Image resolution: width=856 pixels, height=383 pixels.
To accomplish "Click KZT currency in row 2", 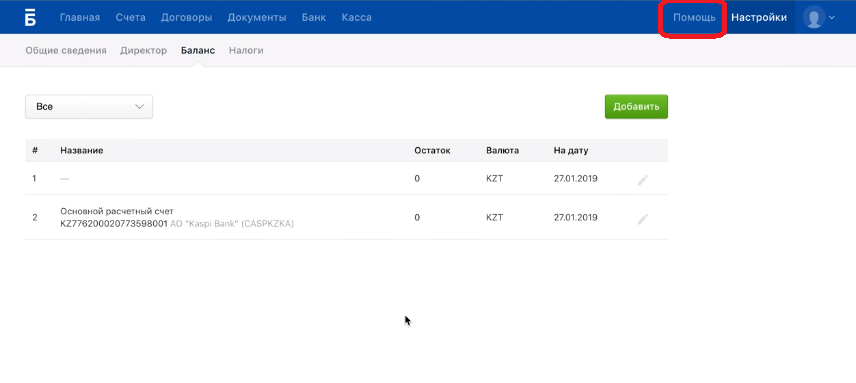I will (495, 217).
